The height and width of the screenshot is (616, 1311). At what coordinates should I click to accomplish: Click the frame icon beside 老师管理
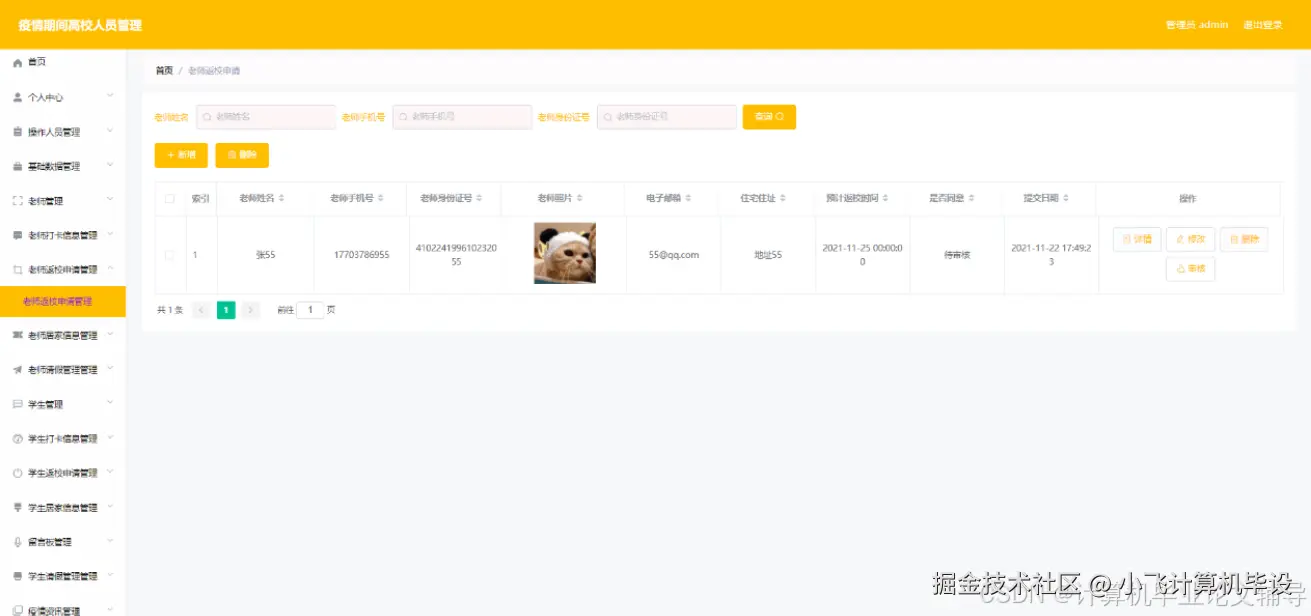coord(17,201)
